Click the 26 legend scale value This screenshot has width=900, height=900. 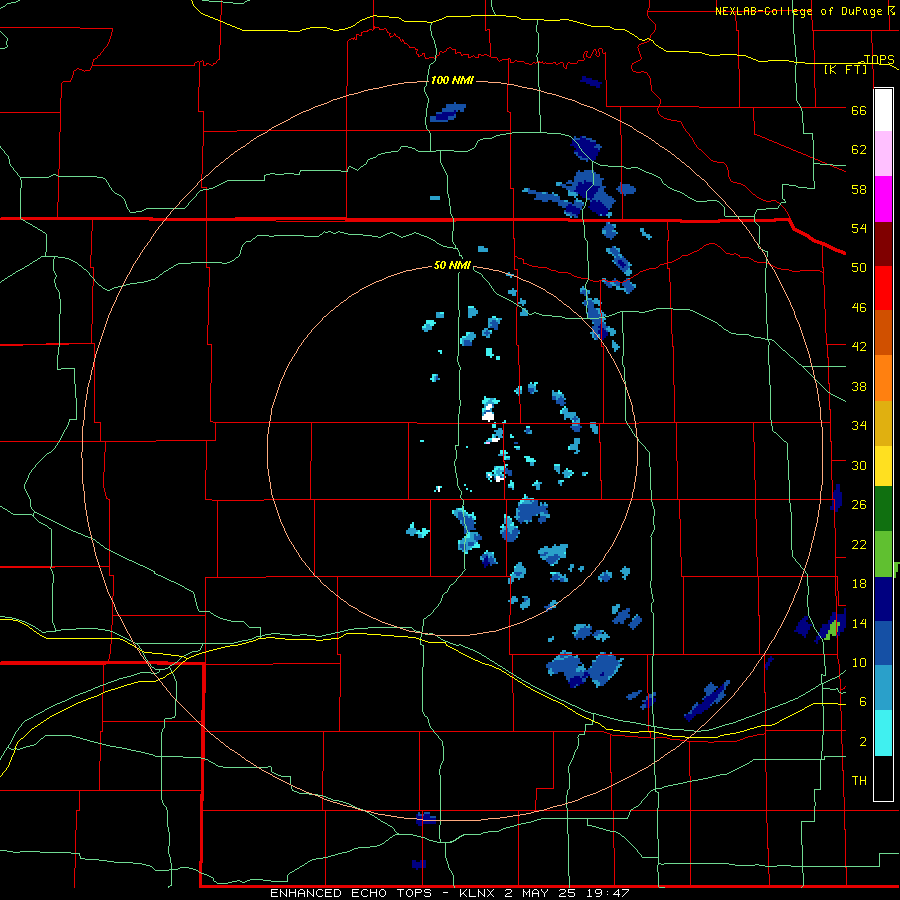click(x=859, y=505)
